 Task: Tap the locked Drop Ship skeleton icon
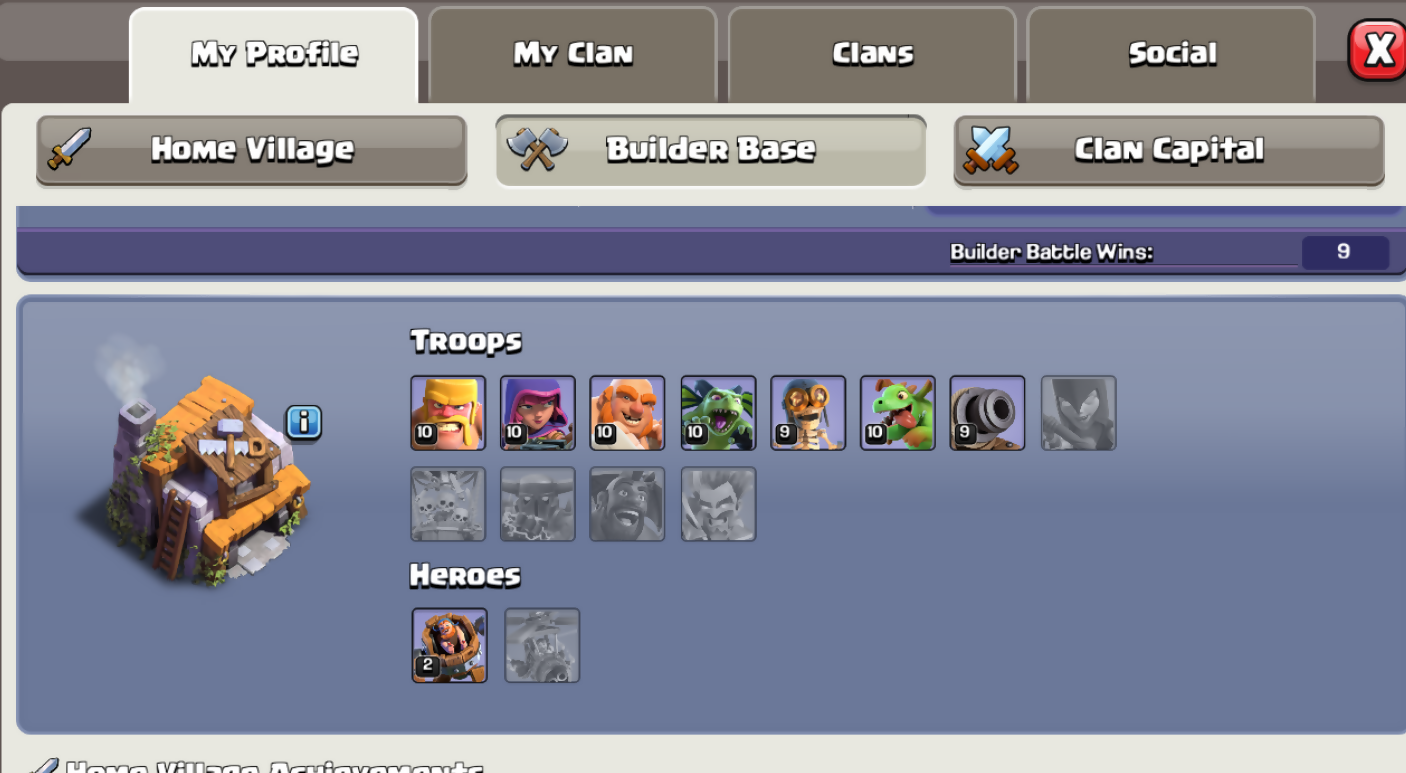[448, 504]
